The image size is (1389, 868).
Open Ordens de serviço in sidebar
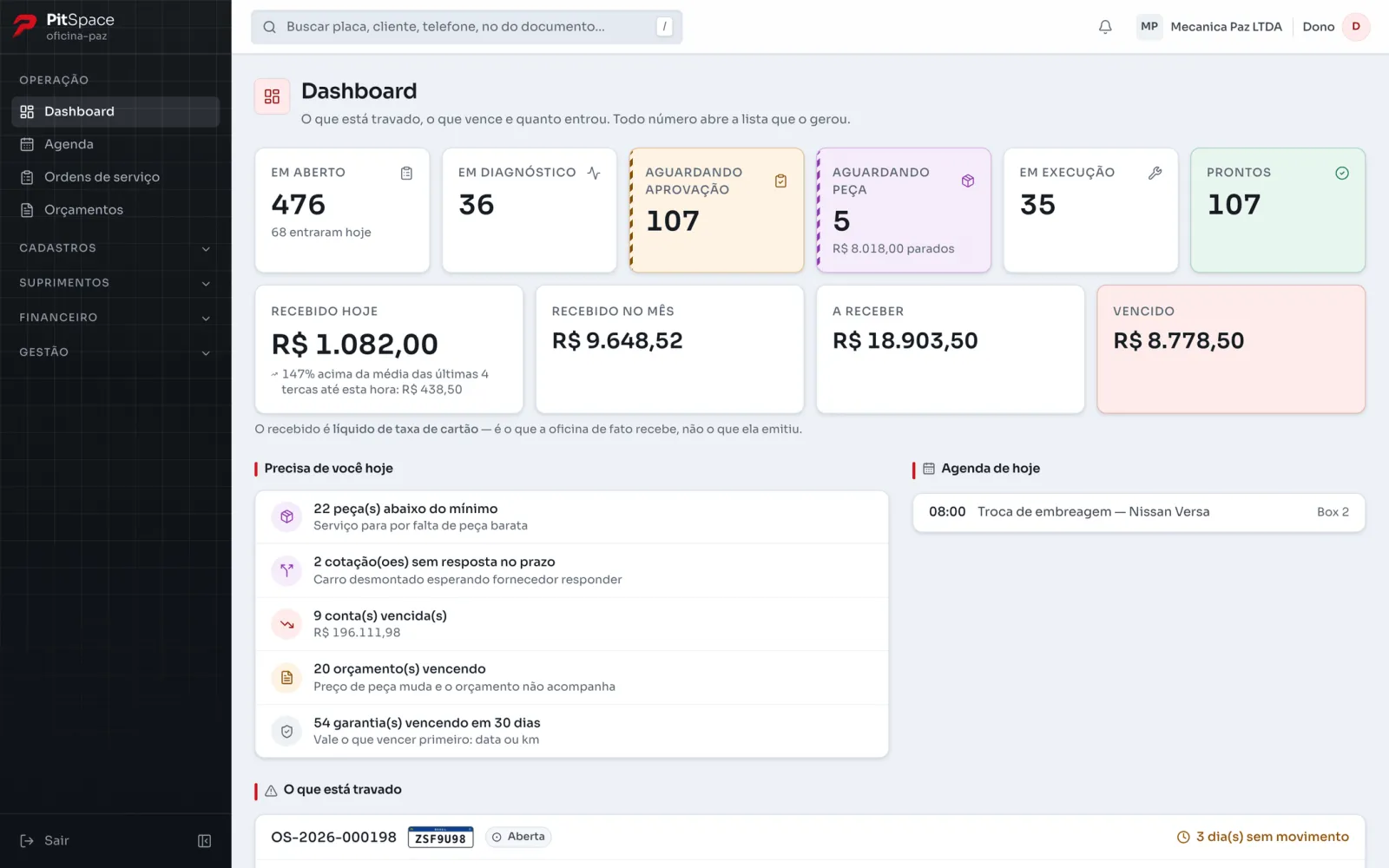click(x=115, y=177)
